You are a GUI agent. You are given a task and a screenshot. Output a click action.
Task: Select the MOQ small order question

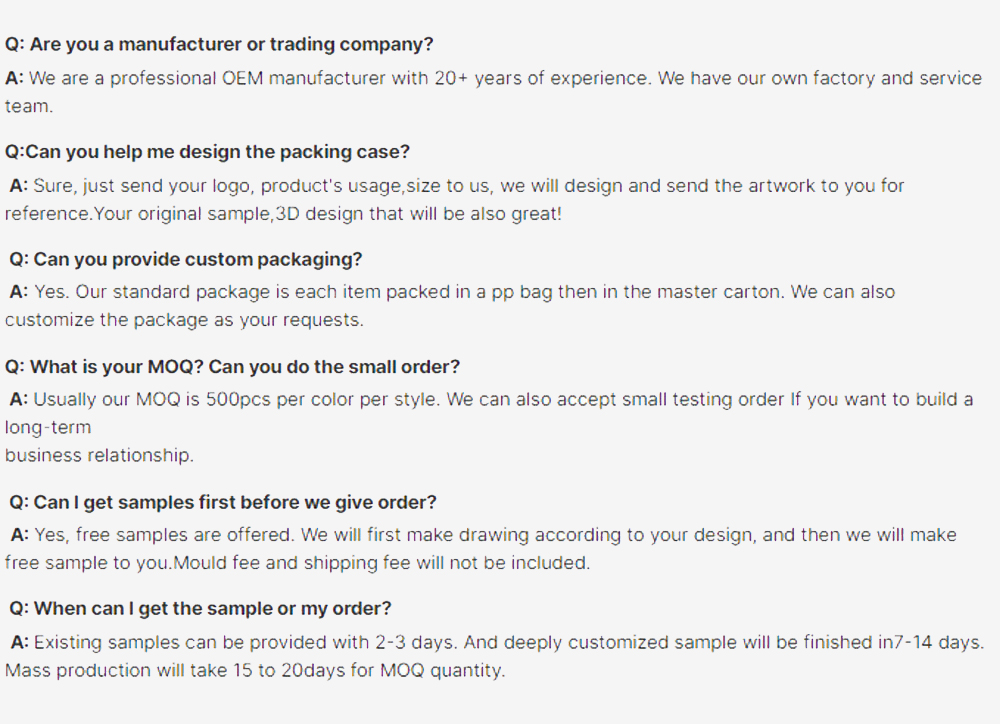coord(232,367)
